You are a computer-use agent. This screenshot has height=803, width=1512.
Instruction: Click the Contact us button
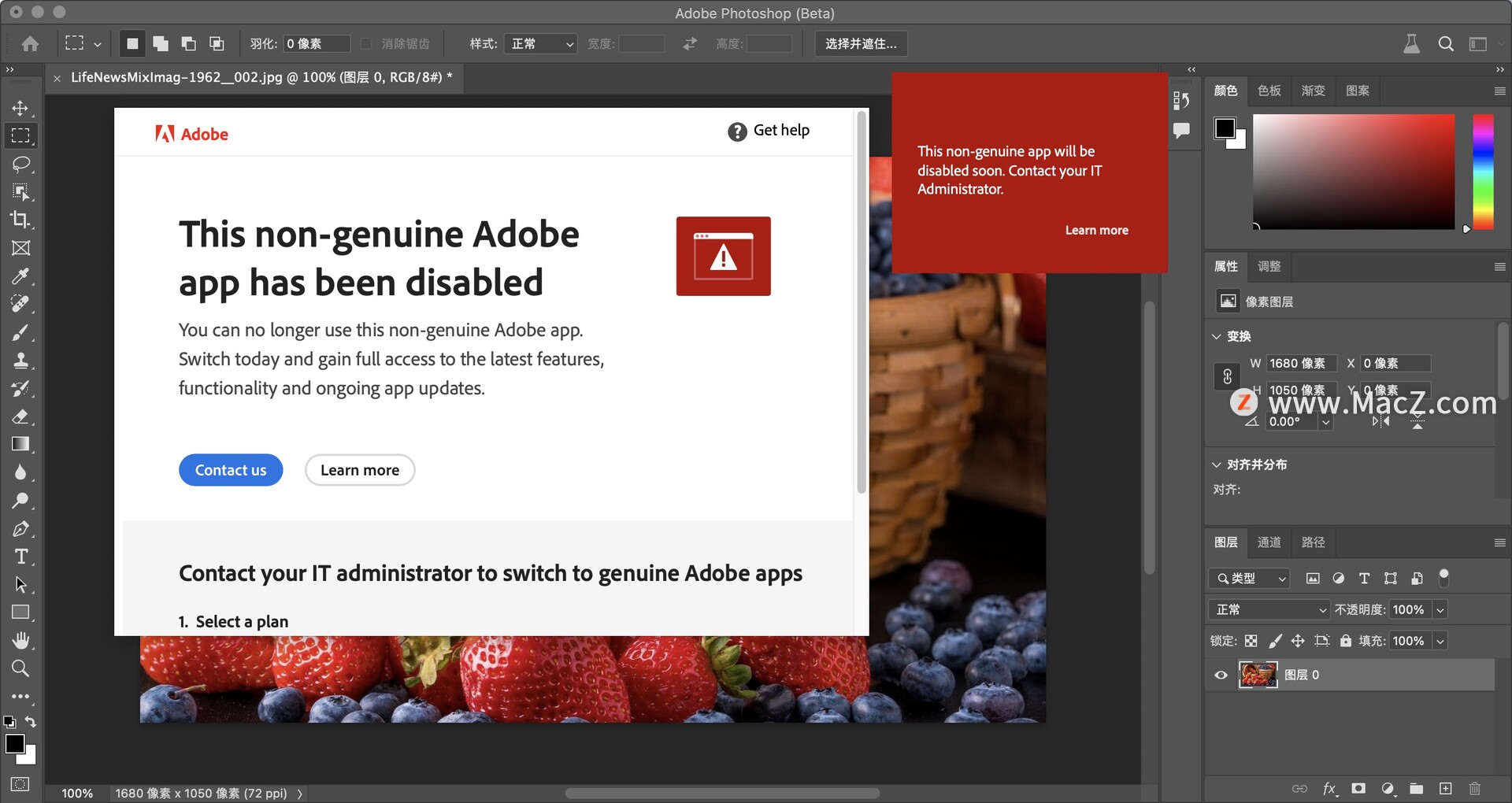coord(230,469)
